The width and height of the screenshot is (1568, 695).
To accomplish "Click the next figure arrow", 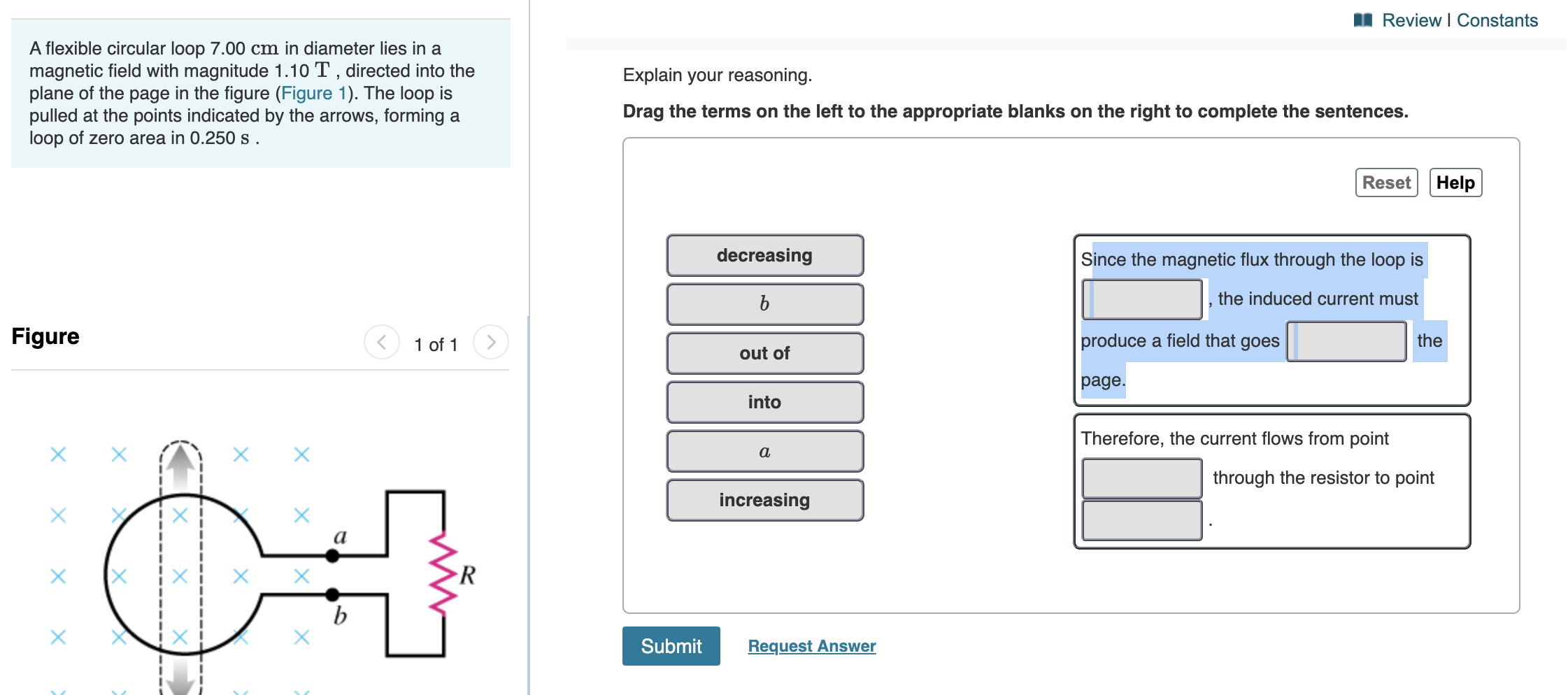I will pyautogui.click(x=492, y=343).
